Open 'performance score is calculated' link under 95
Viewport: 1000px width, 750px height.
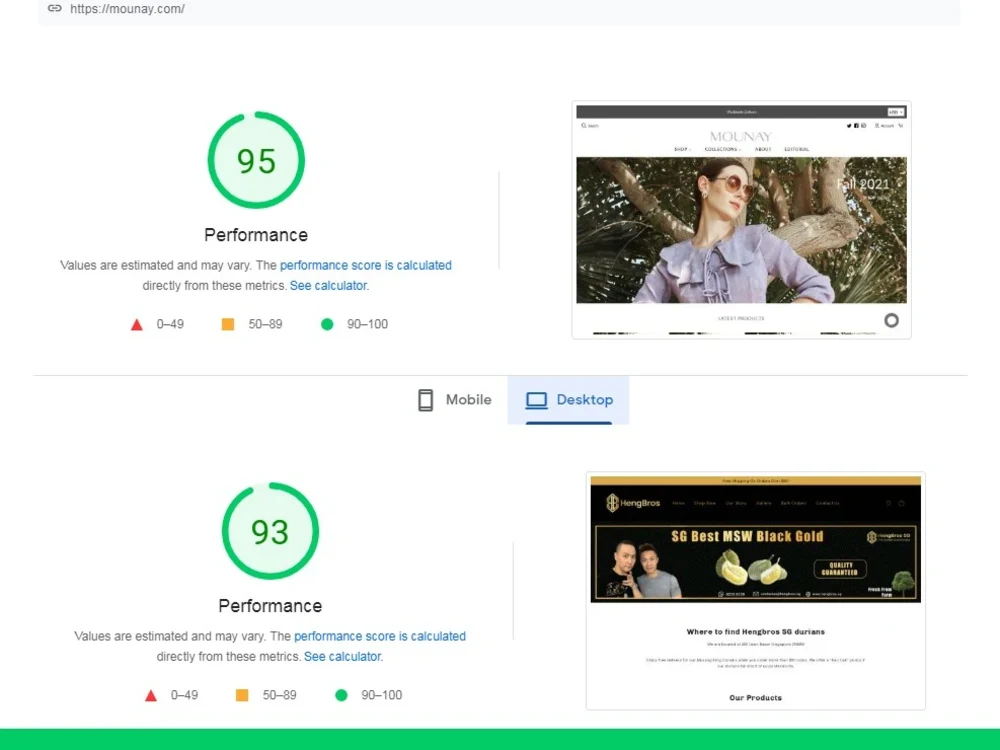[365, 265]
